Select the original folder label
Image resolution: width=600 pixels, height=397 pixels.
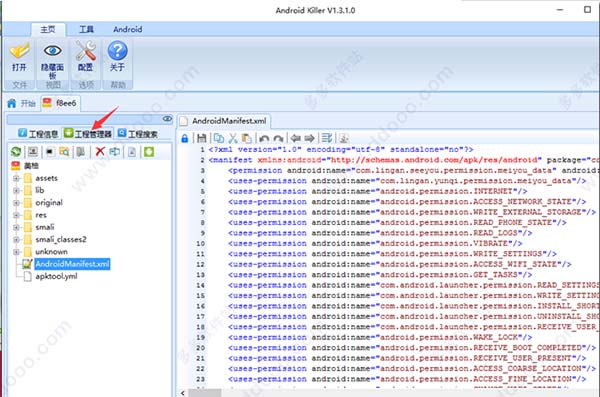point(49,203)
